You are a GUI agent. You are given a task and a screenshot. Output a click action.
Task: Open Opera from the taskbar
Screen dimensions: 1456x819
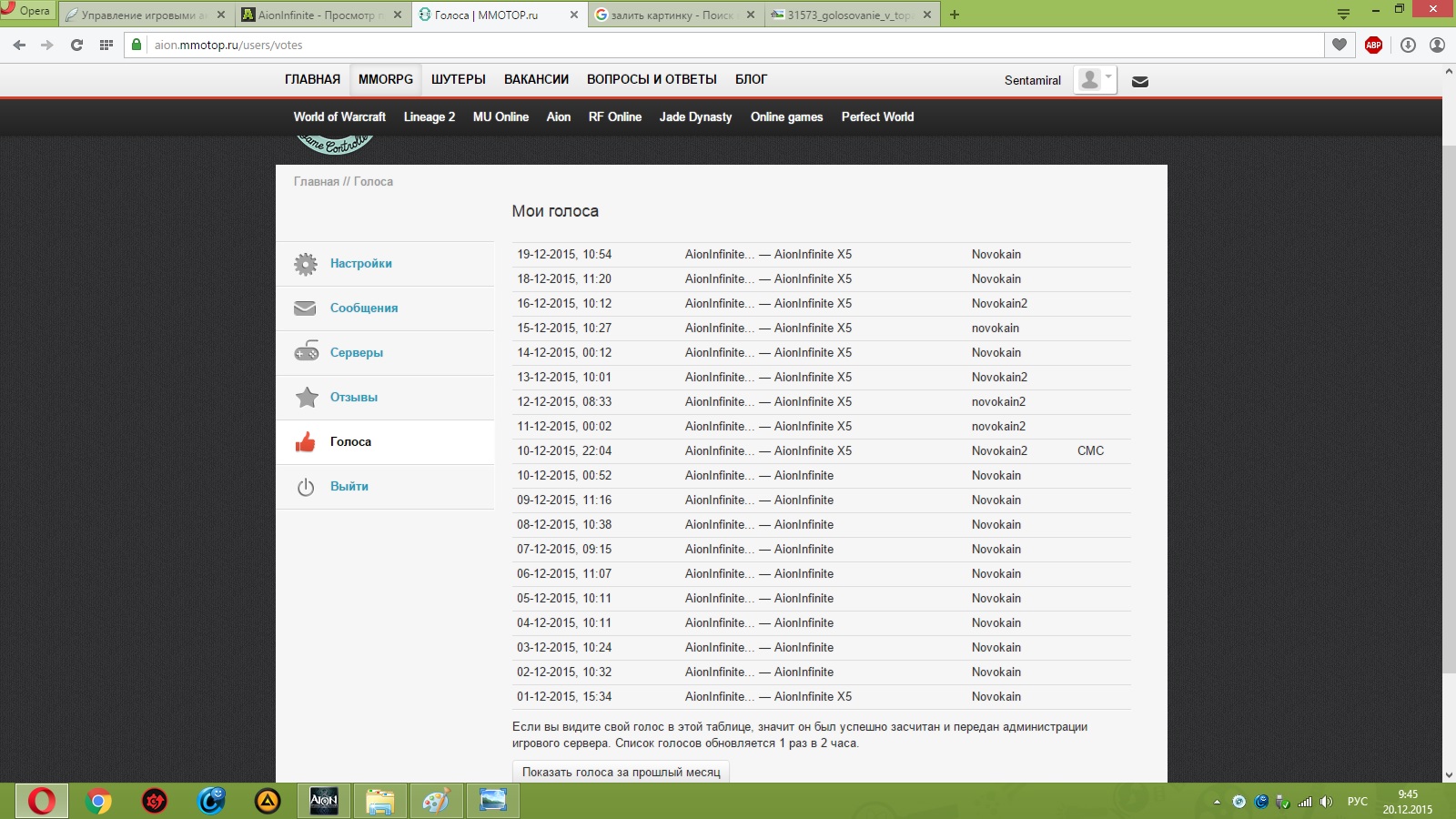pos(41,801)
